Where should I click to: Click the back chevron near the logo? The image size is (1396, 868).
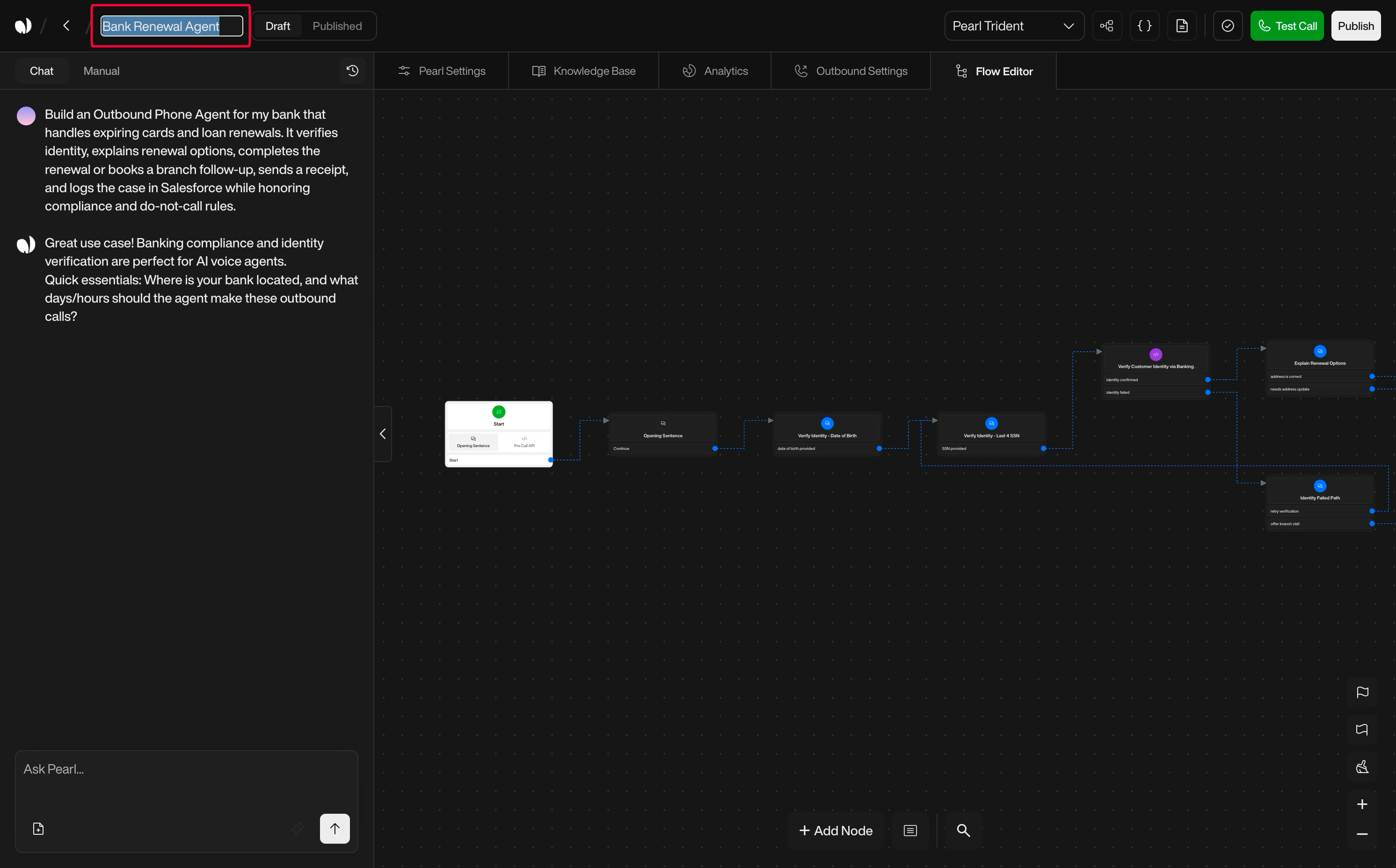click(x=66, y=25)
